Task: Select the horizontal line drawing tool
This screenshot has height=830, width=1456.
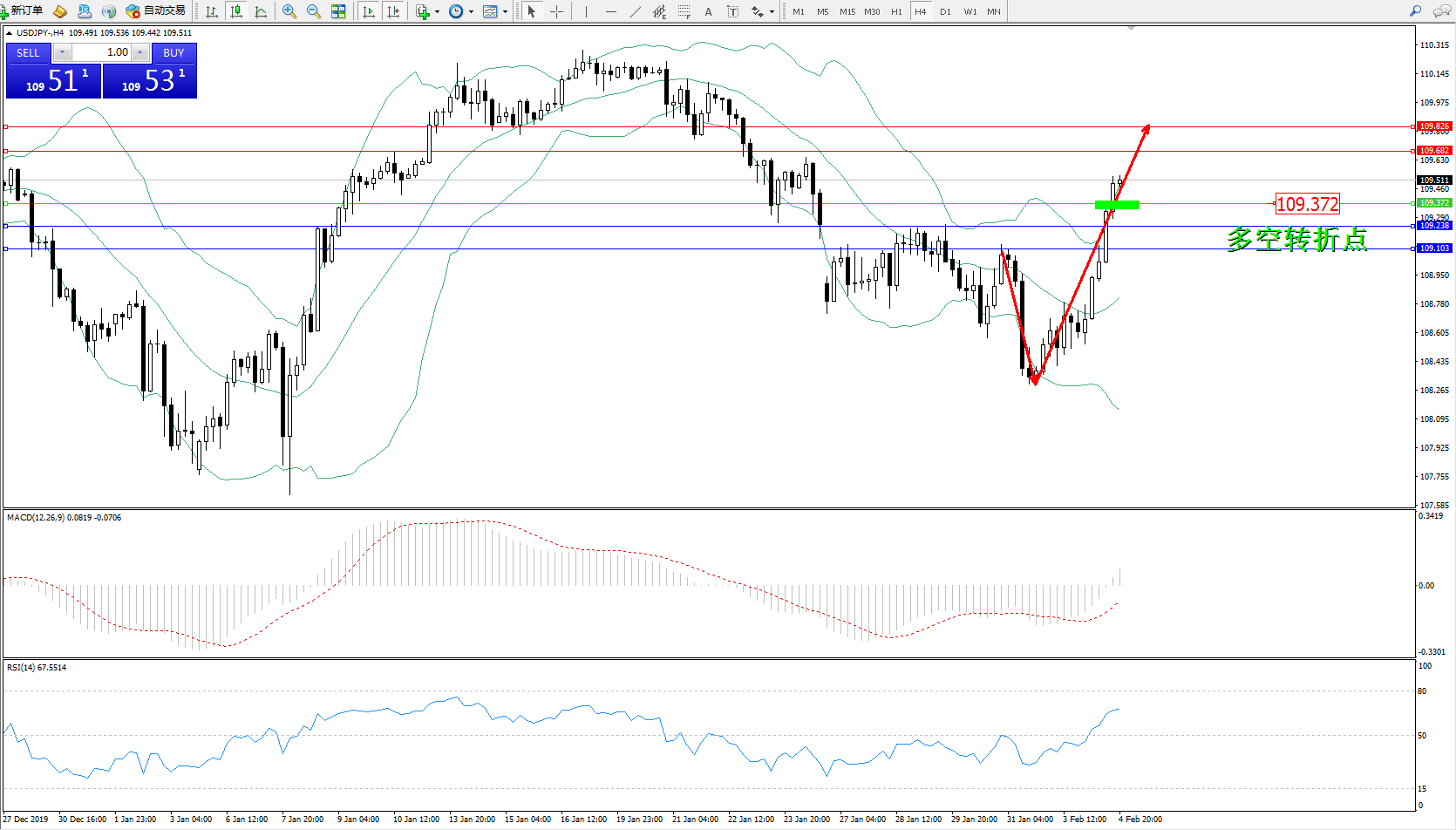Action: [610, 11]
